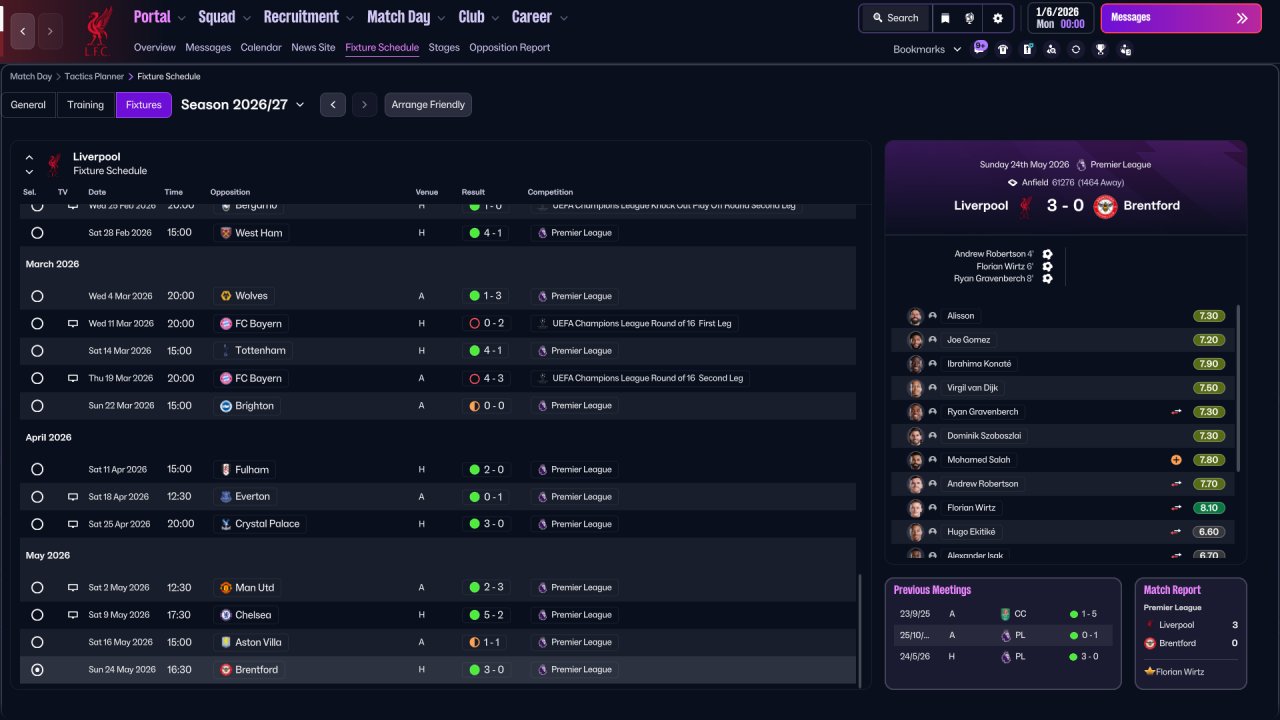Click the Wolves club badge in the fixture list
This screenshot has width=1280, height=720.
[226, 296]
